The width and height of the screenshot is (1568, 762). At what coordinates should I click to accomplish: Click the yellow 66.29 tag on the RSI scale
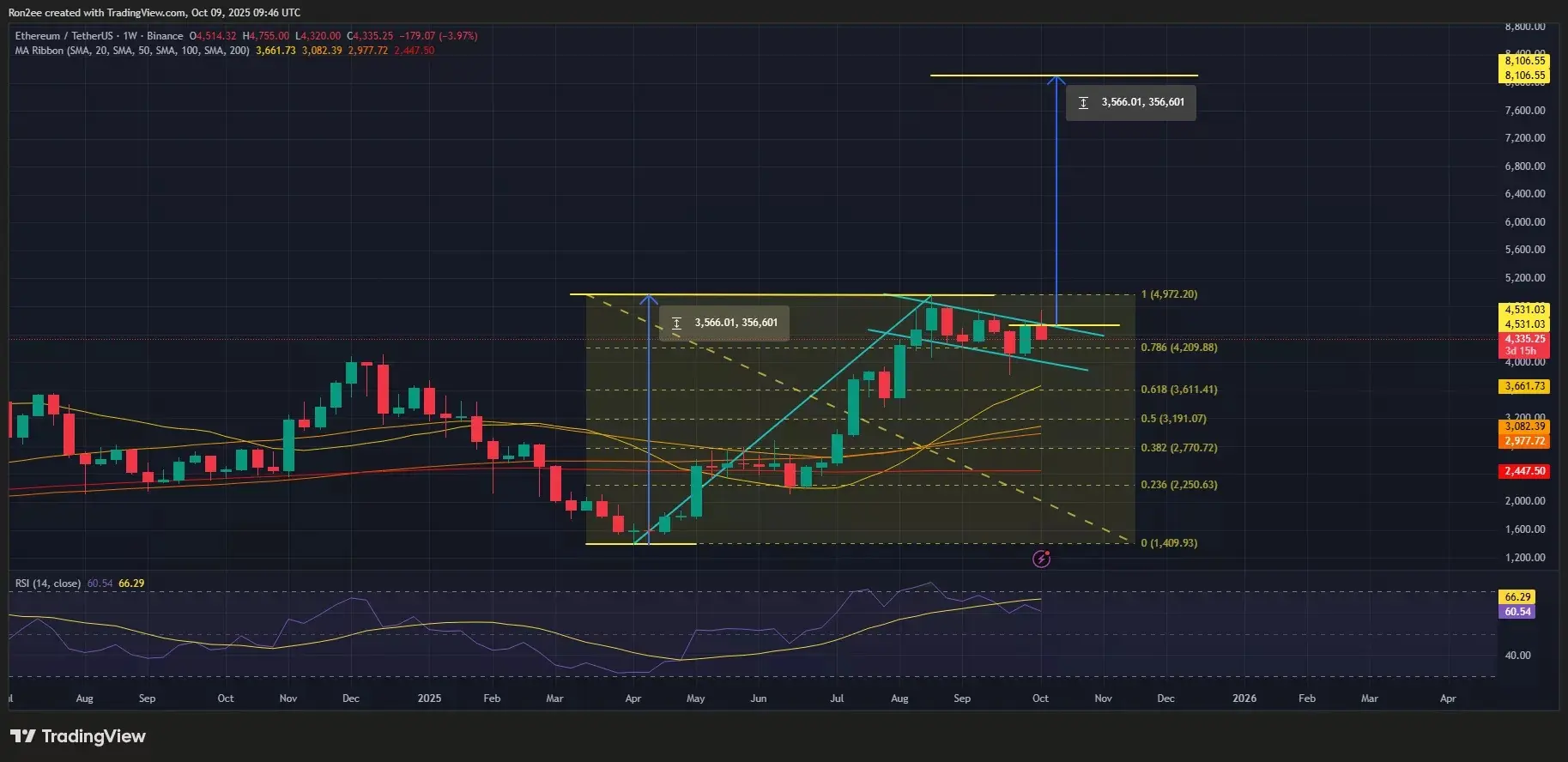pyautogui.click(x=1517, y=597)
